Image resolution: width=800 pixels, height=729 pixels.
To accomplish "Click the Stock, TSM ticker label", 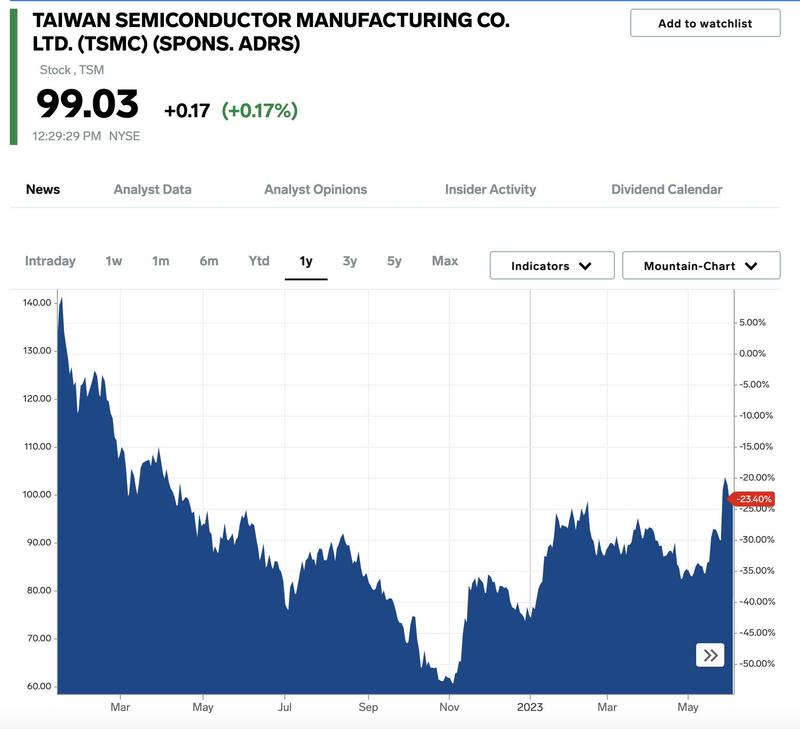I will [x=72, y=70].
